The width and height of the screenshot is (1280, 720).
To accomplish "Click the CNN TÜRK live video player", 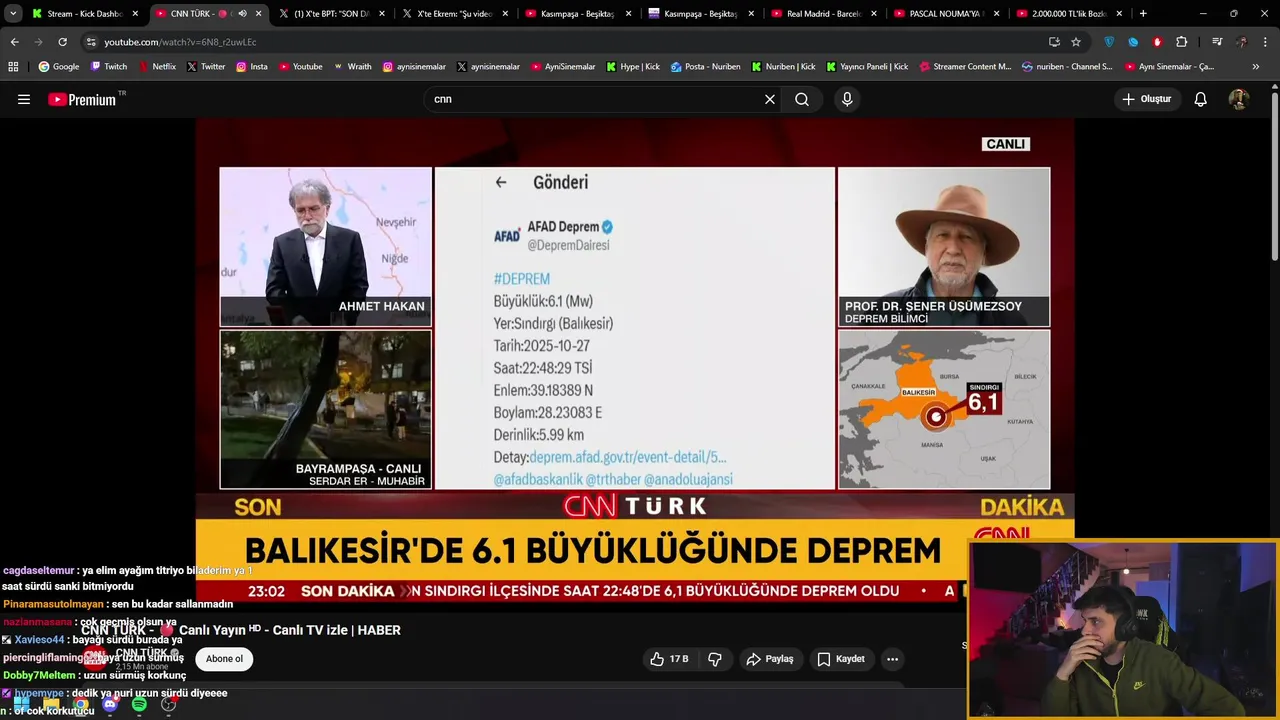I will 635,360.
